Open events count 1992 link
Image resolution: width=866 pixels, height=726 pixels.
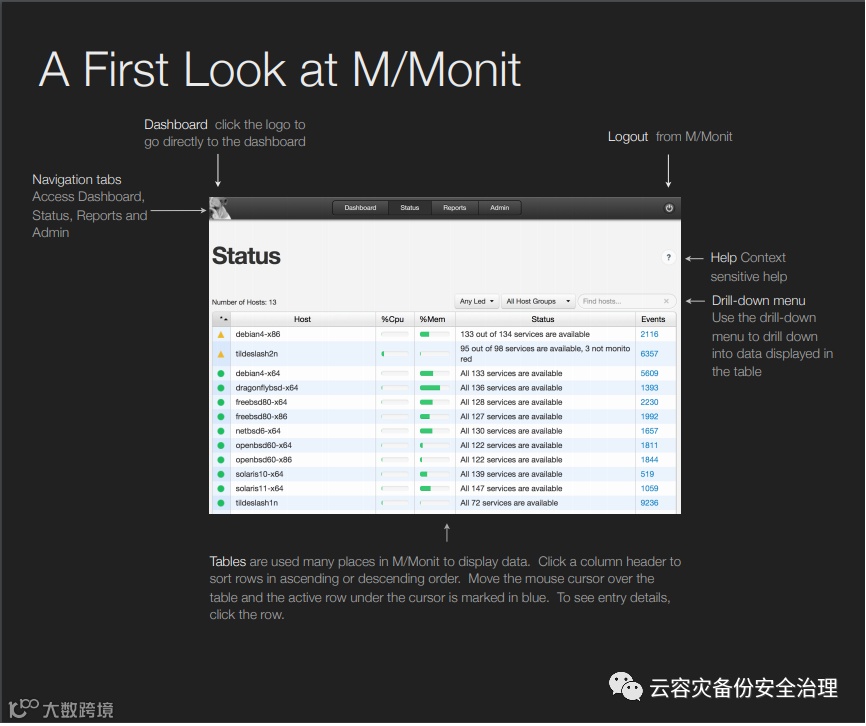coord(649,417)
